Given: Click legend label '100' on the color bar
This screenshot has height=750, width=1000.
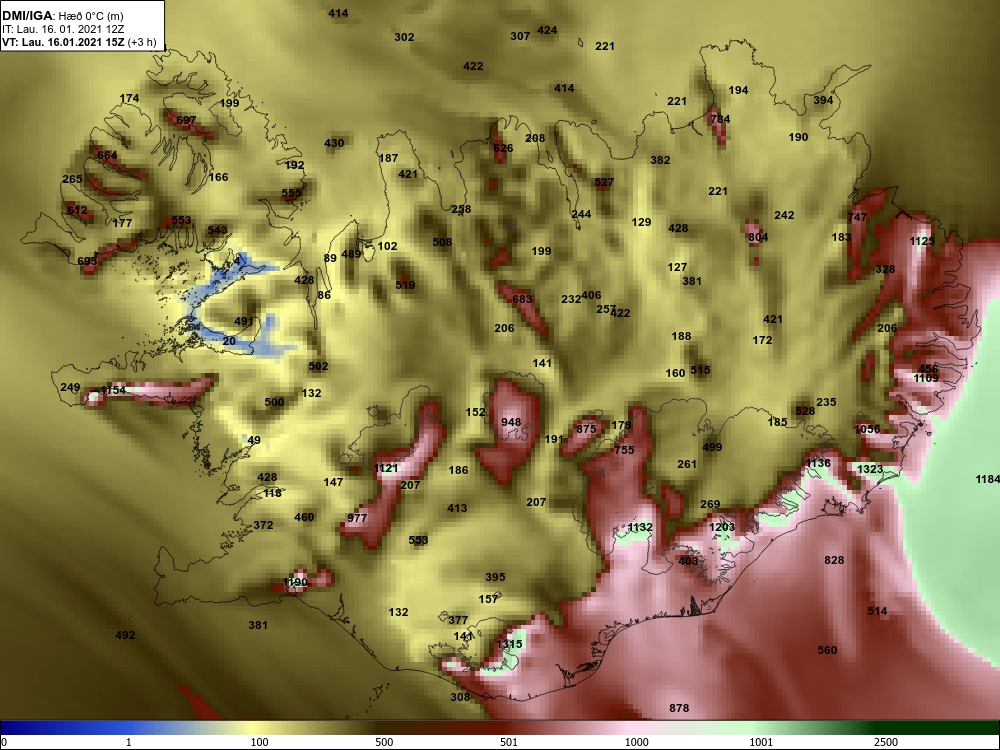Looking at the screenshot, I should click(259, 742).
